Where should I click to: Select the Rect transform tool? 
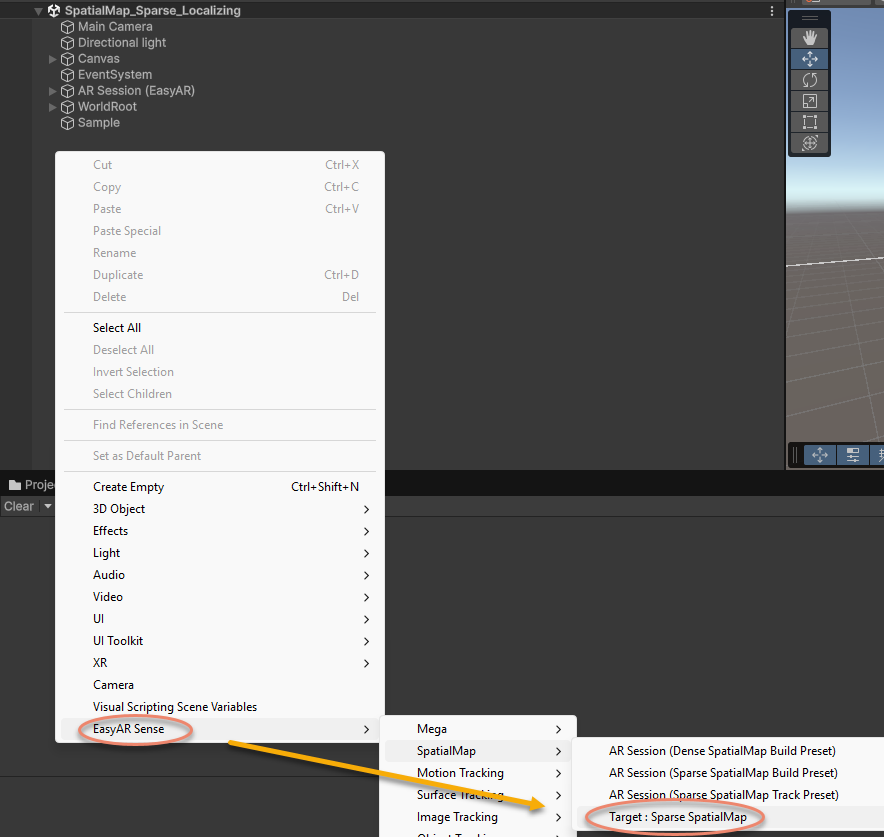(810, 122)
